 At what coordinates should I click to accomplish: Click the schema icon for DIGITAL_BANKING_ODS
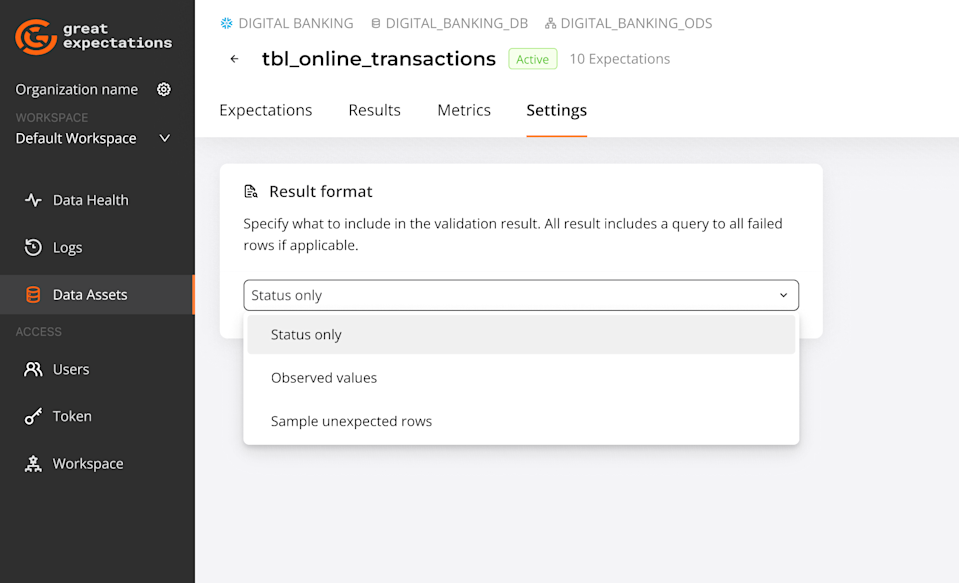pos(551,23)
